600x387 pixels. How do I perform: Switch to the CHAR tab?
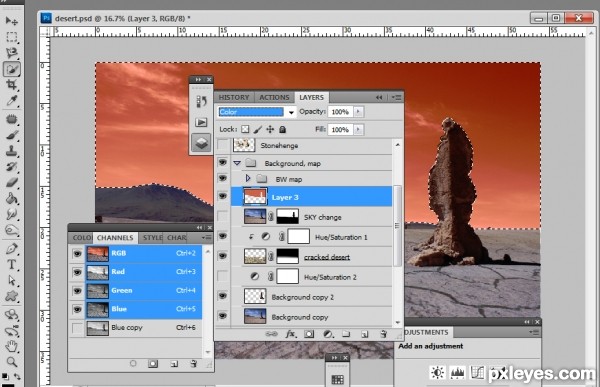176,238
